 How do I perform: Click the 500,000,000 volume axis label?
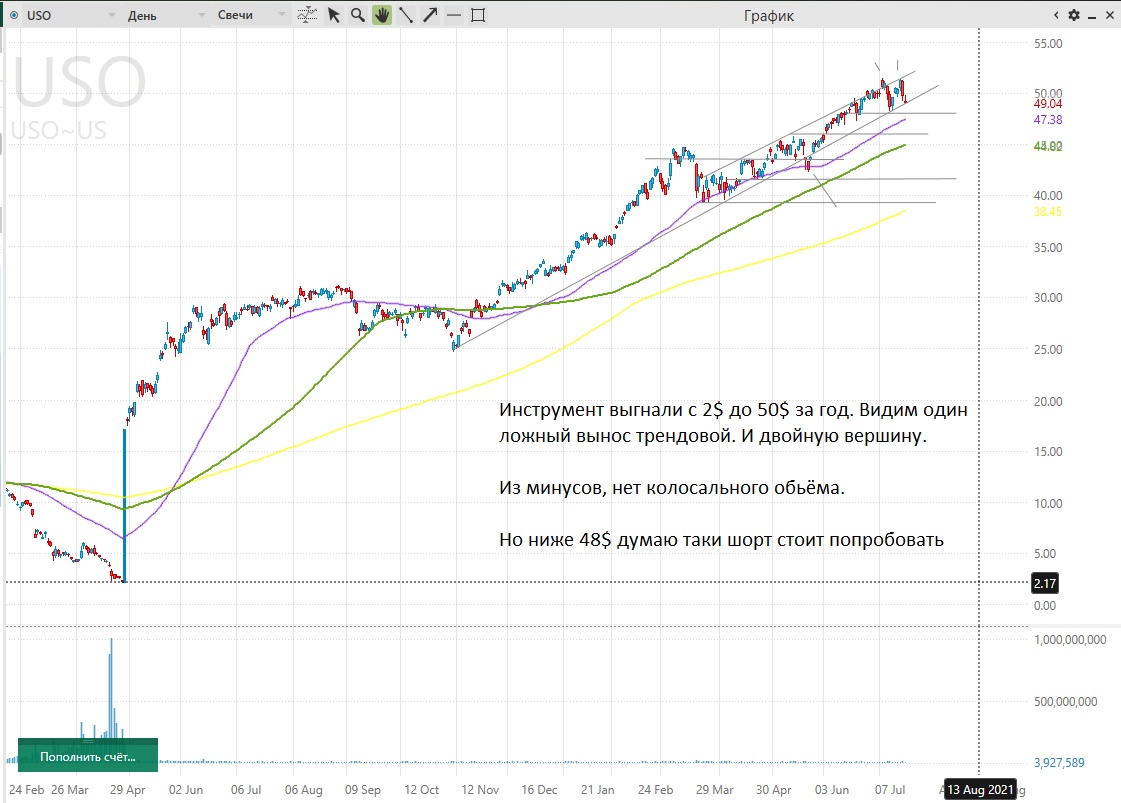[x=1065, y=701]
